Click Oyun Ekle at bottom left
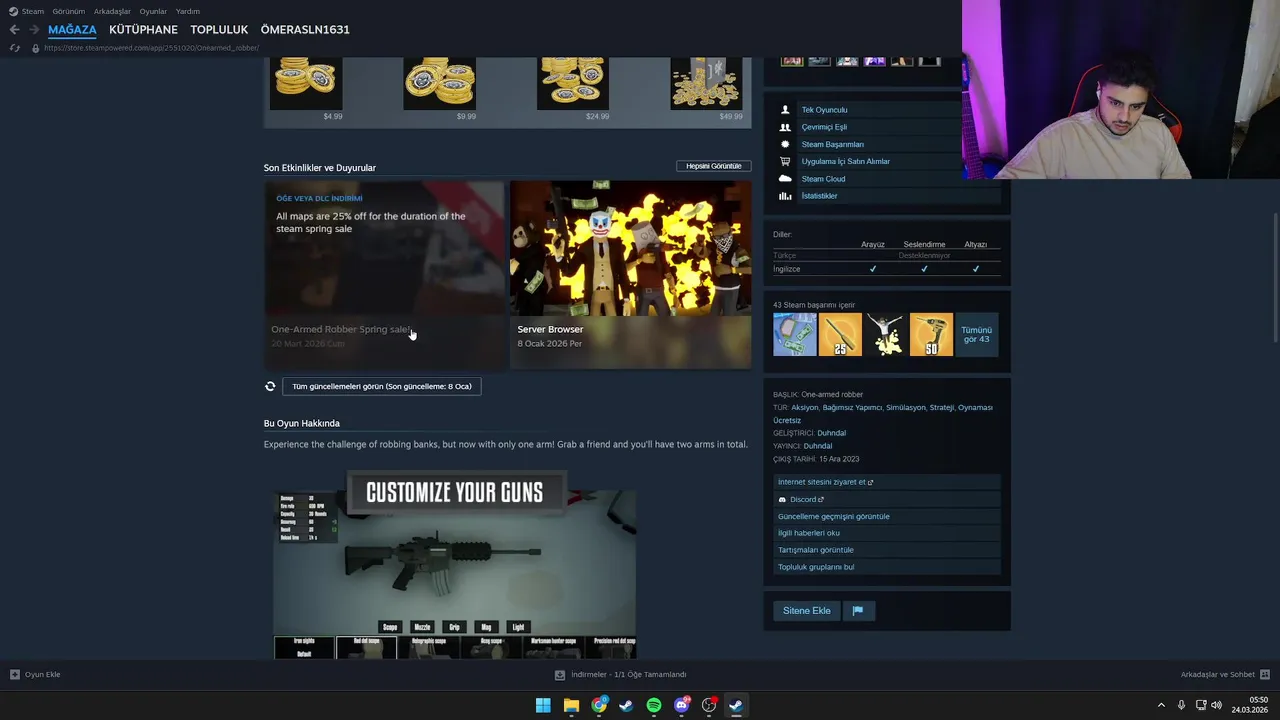This screenshot has width=1280, height=720. 35,675
